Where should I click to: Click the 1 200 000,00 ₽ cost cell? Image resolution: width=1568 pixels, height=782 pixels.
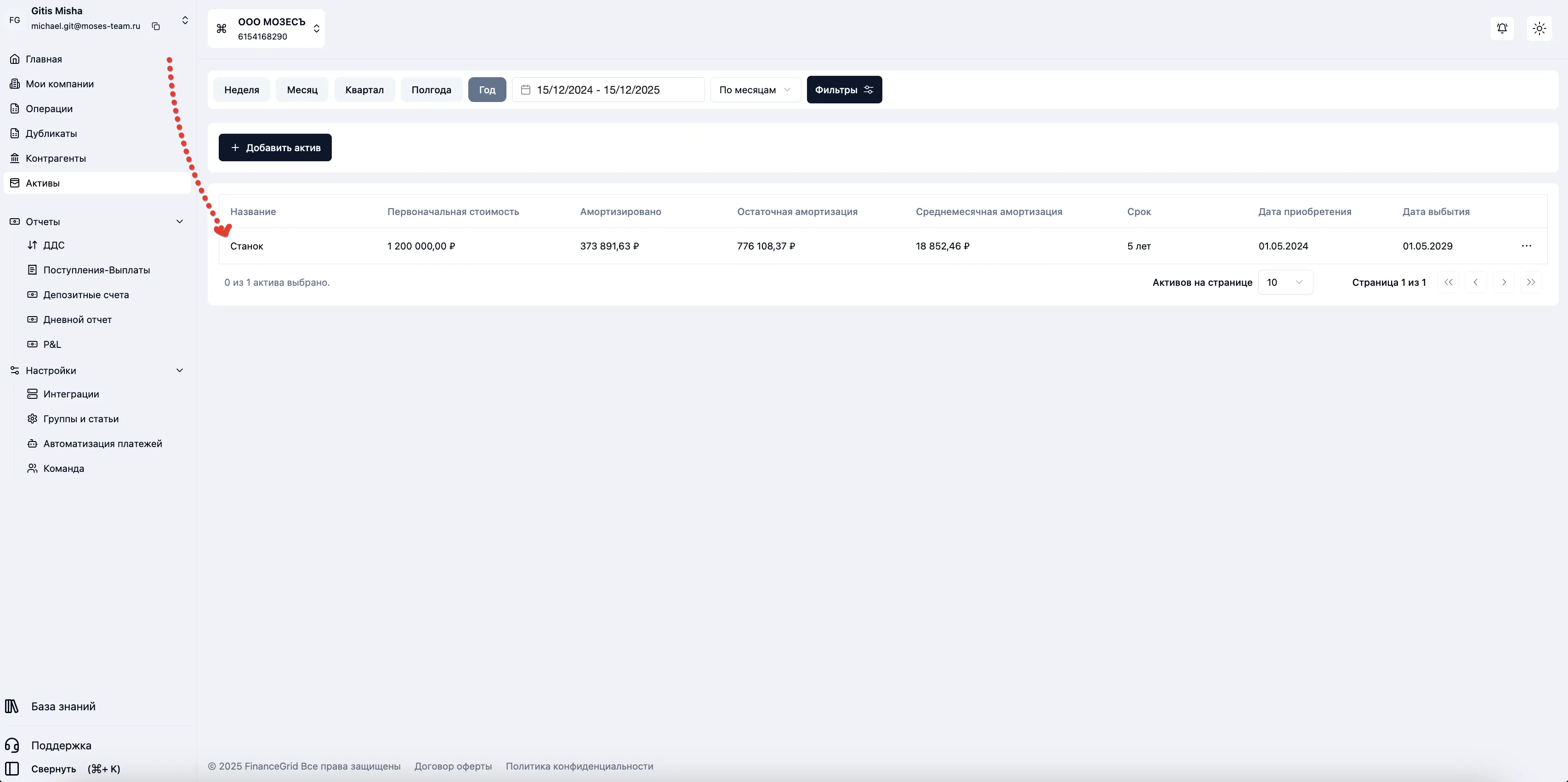point(421,246)
